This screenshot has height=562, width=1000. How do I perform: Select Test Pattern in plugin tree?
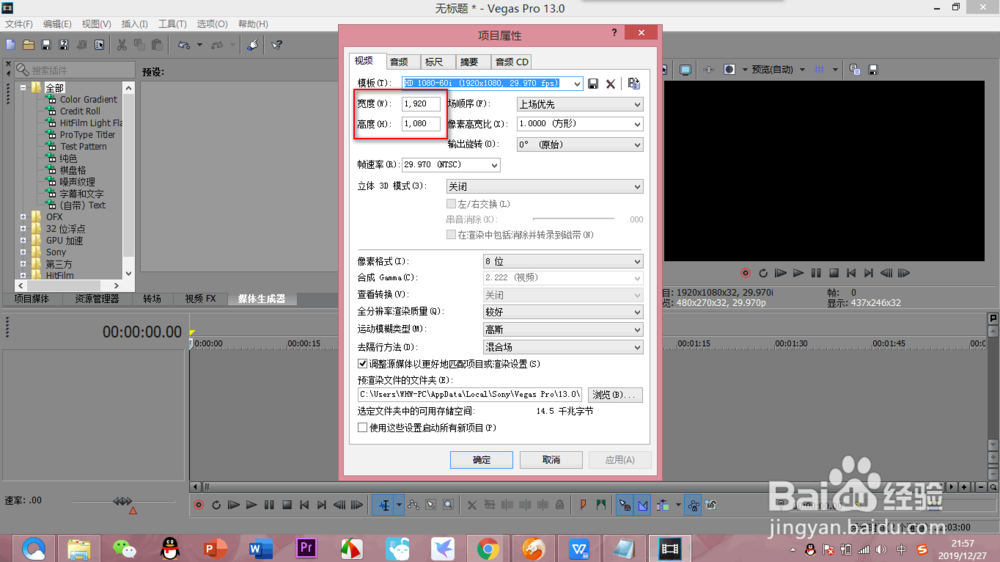[x=84, y=146]
